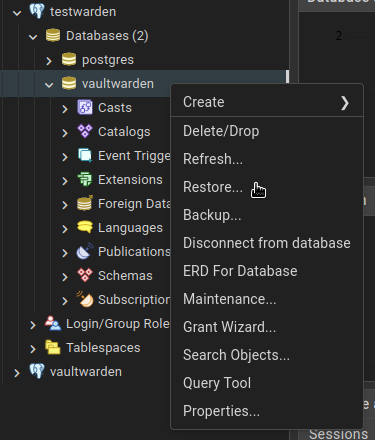Click Disconnect from database

(x=267, y=243)
